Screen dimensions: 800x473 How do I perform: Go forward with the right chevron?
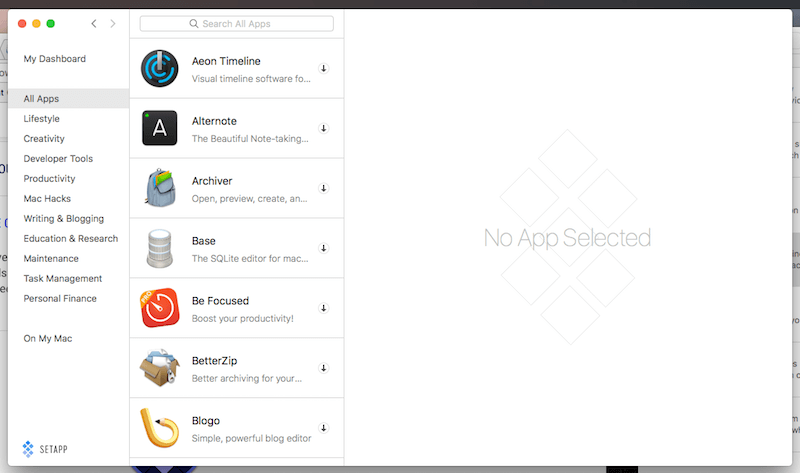tap(113, 23)
